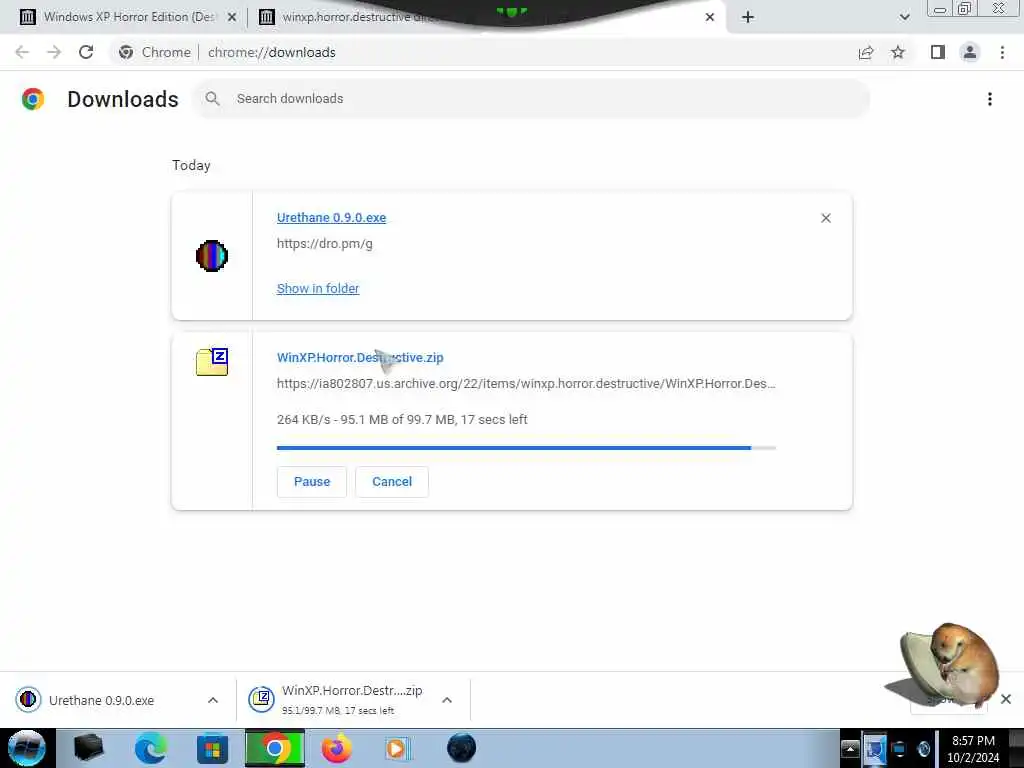Click the network tray icon
The image size is (1024, 768).
pos(899,749)
